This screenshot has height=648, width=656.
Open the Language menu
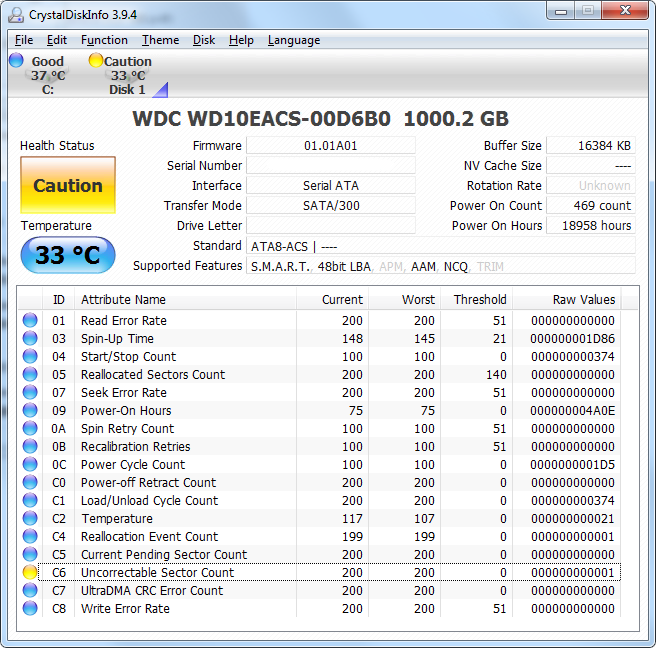[294, 40]
